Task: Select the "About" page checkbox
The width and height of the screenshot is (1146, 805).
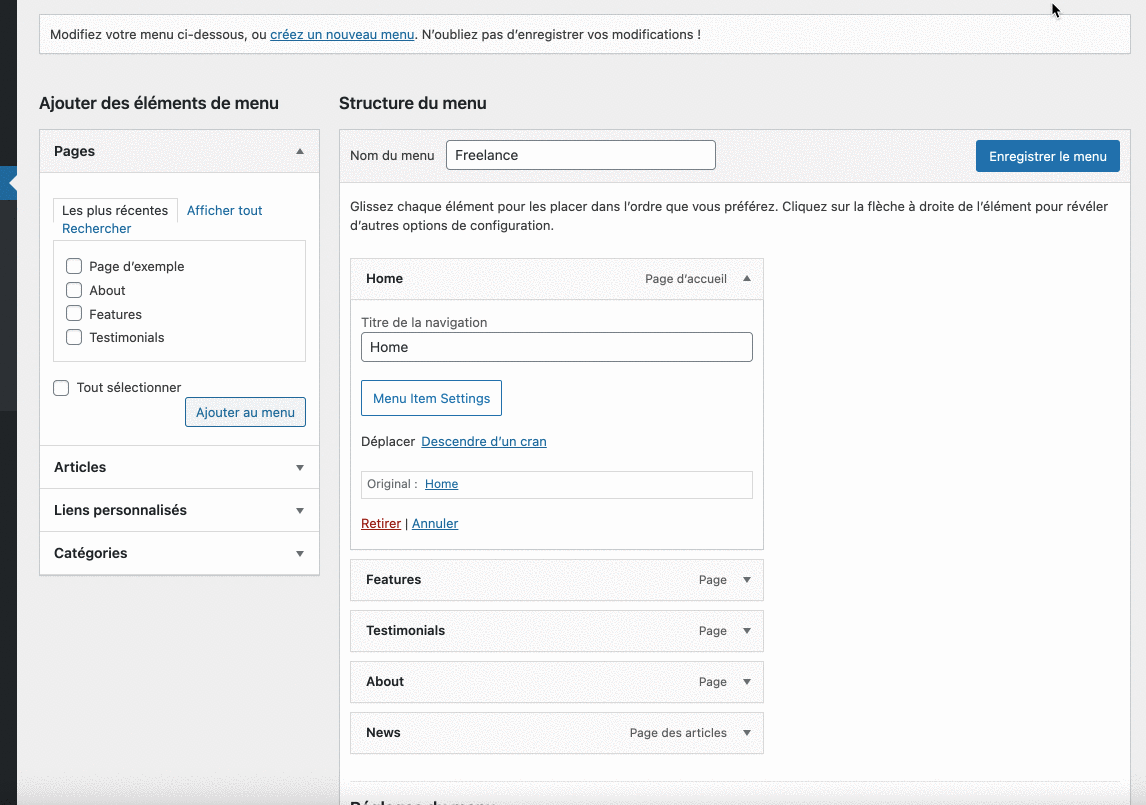Action: coord(74,290)
